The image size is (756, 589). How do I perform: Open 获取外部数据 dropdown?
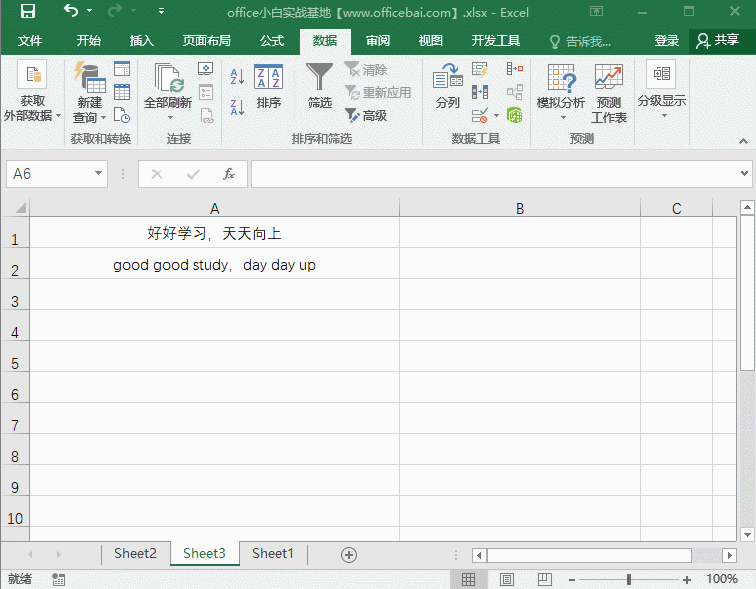(32, 92)
